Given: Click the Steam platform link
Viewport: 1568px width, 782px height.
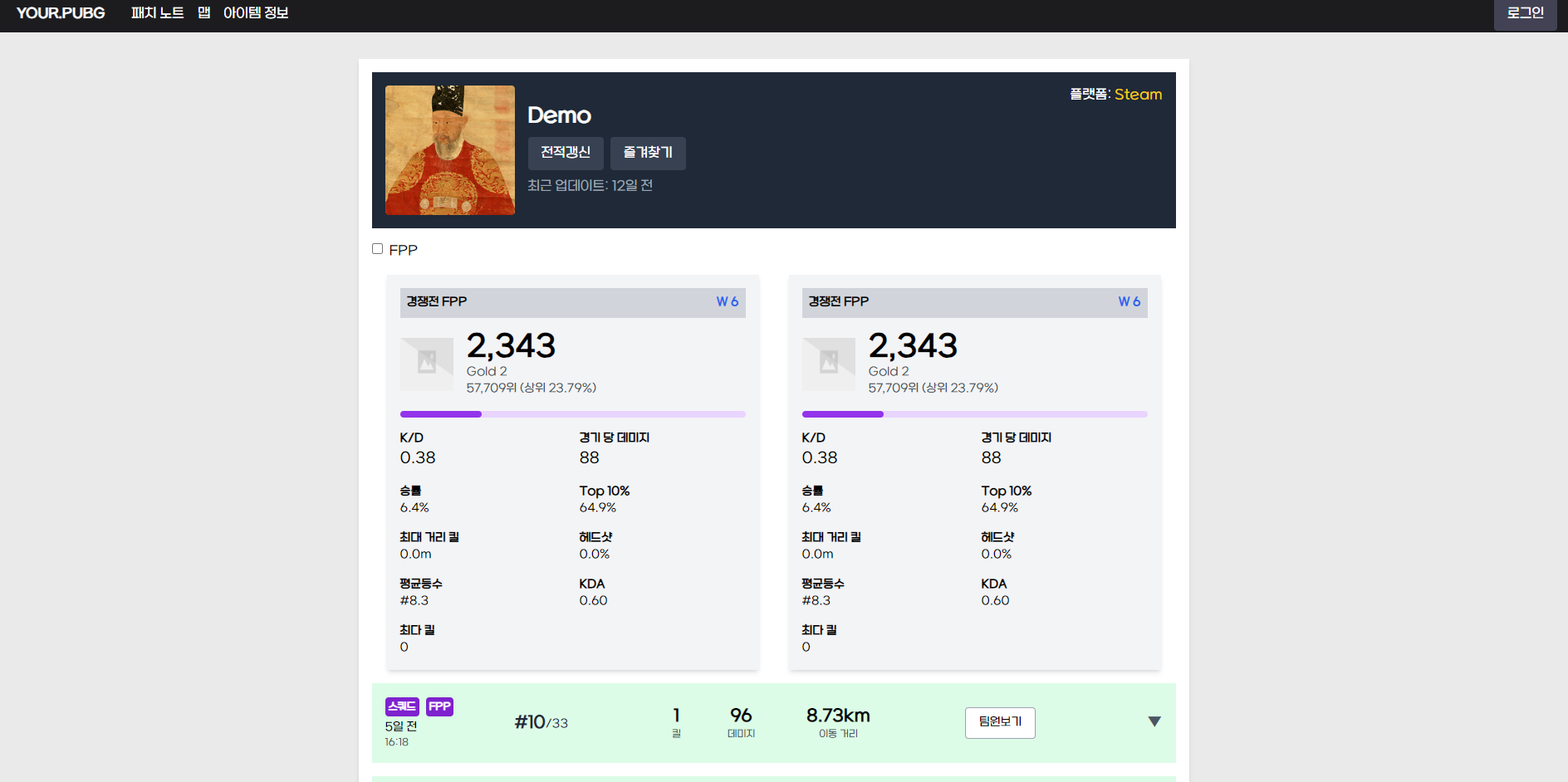Looking at the screenshot, I should 1138,95.
